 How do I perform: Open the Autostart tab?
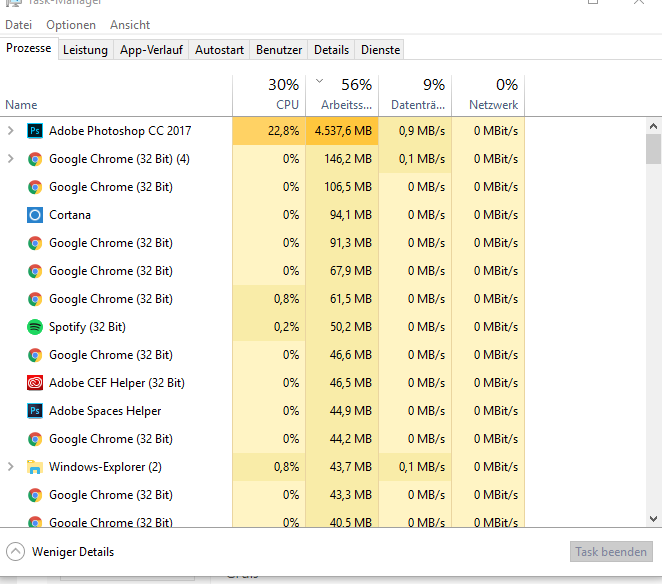coord(219,50)
